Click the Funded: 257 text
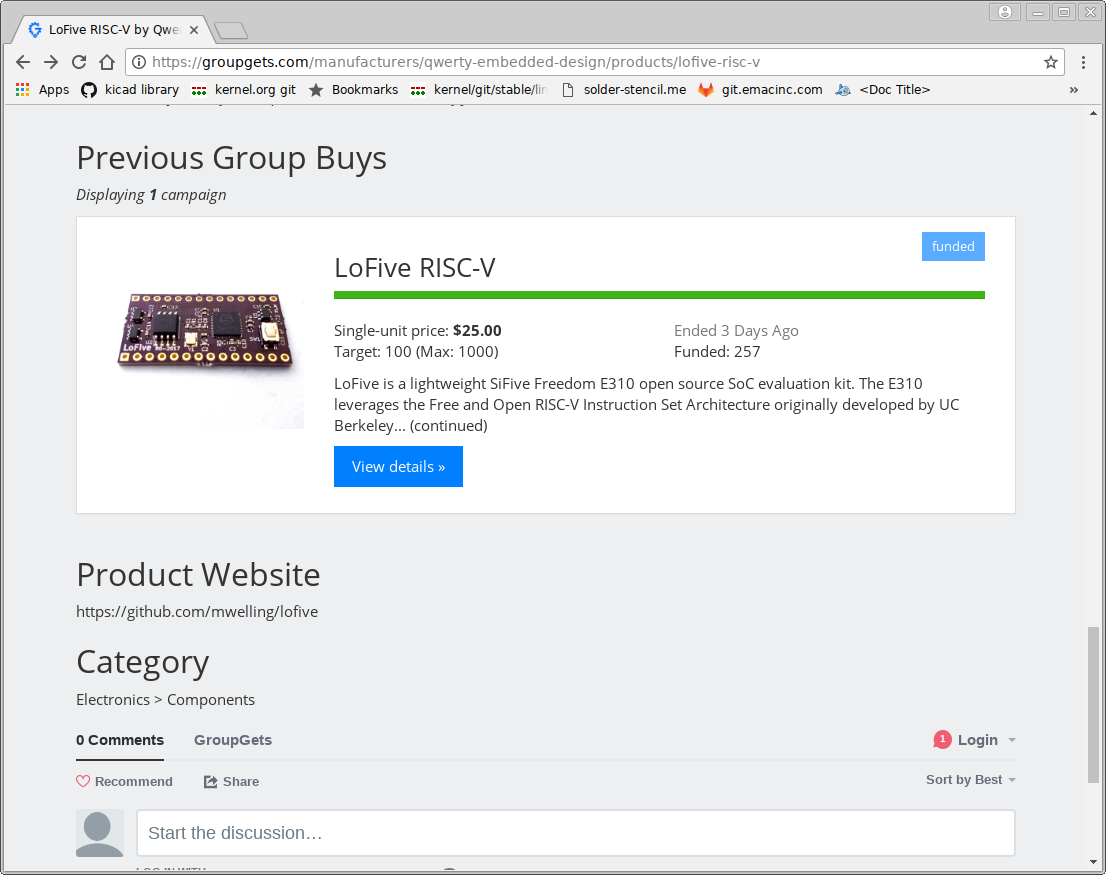1106x875 pixels. (717, 352)
